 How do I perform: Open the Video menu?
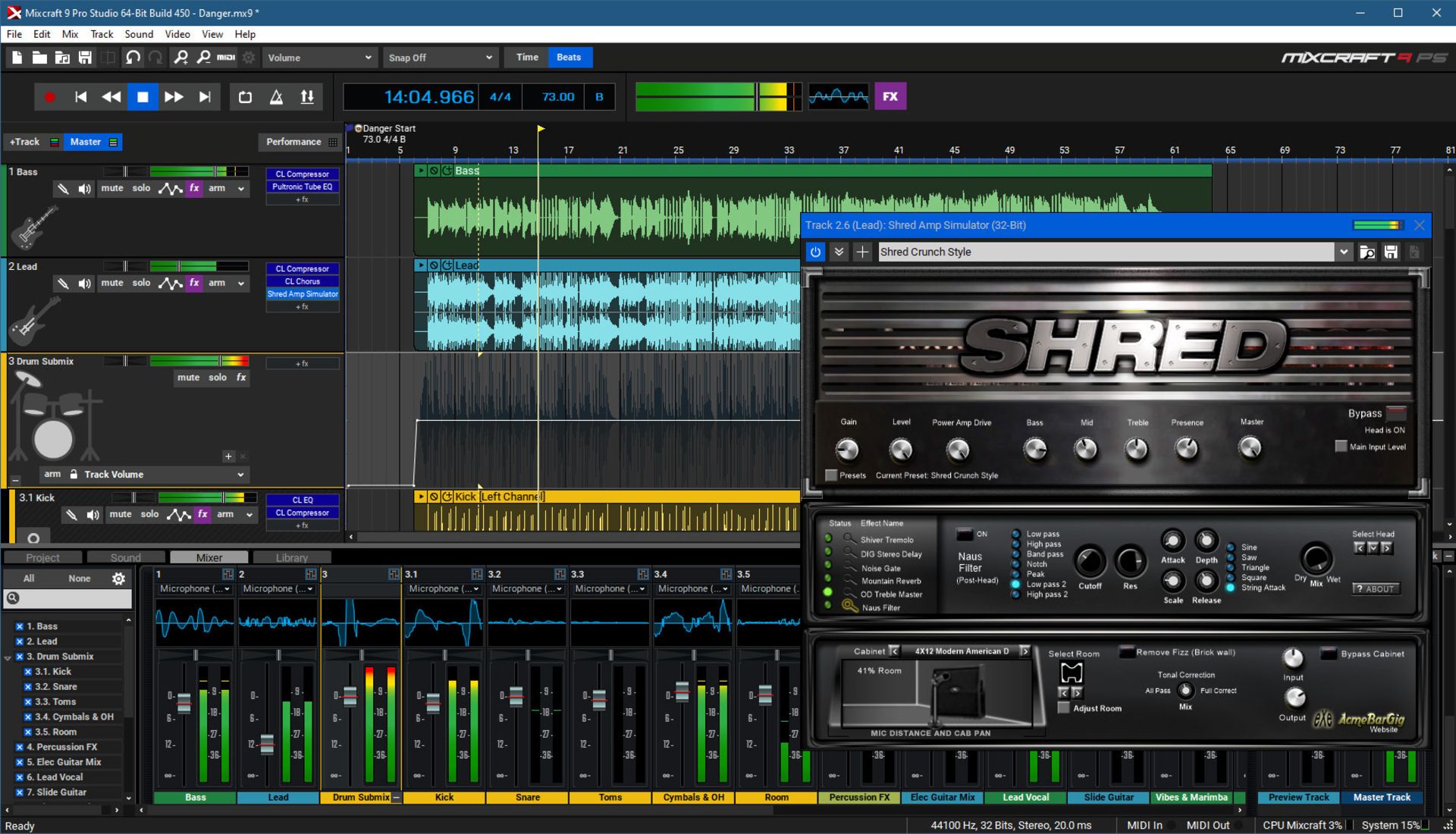coord(177,34)
